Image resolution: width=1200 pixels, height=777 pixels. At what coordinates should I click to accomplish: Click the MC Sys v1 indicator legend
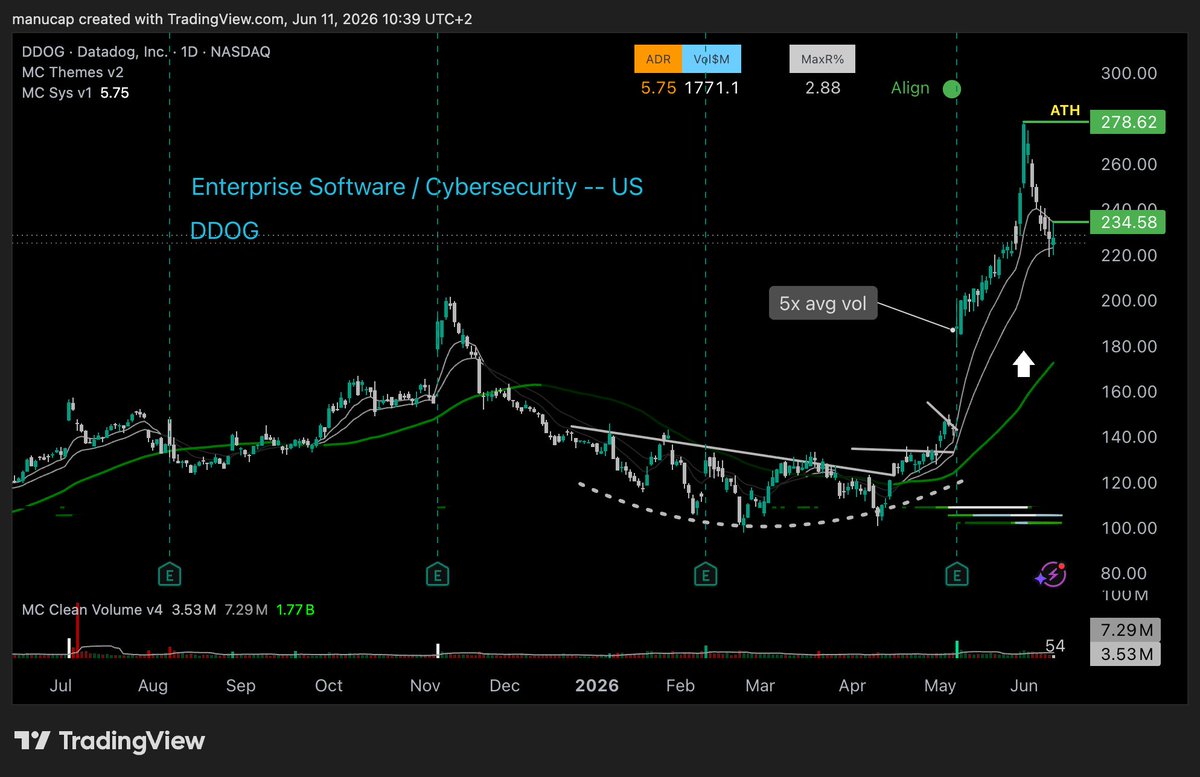[x=75, y=93]
